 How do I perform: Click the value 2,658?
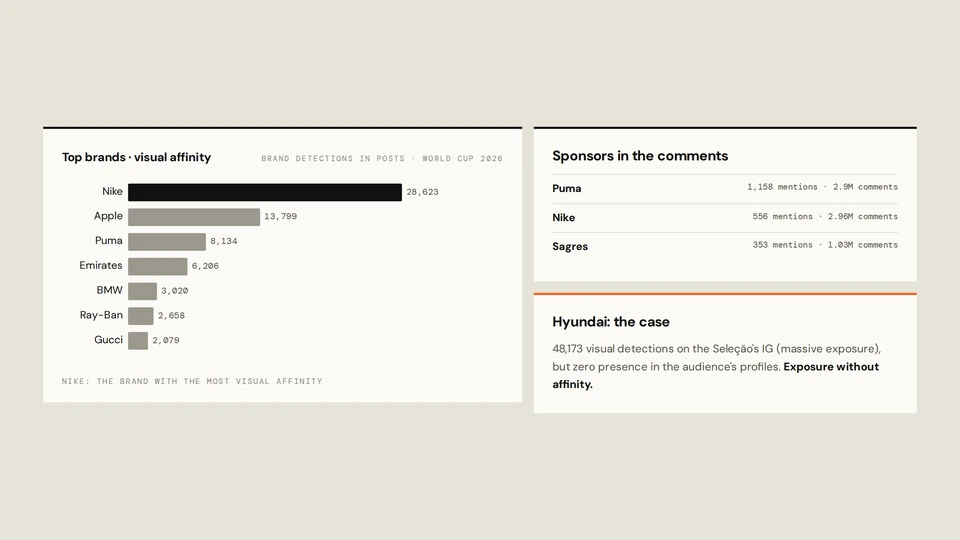[171, 316]
